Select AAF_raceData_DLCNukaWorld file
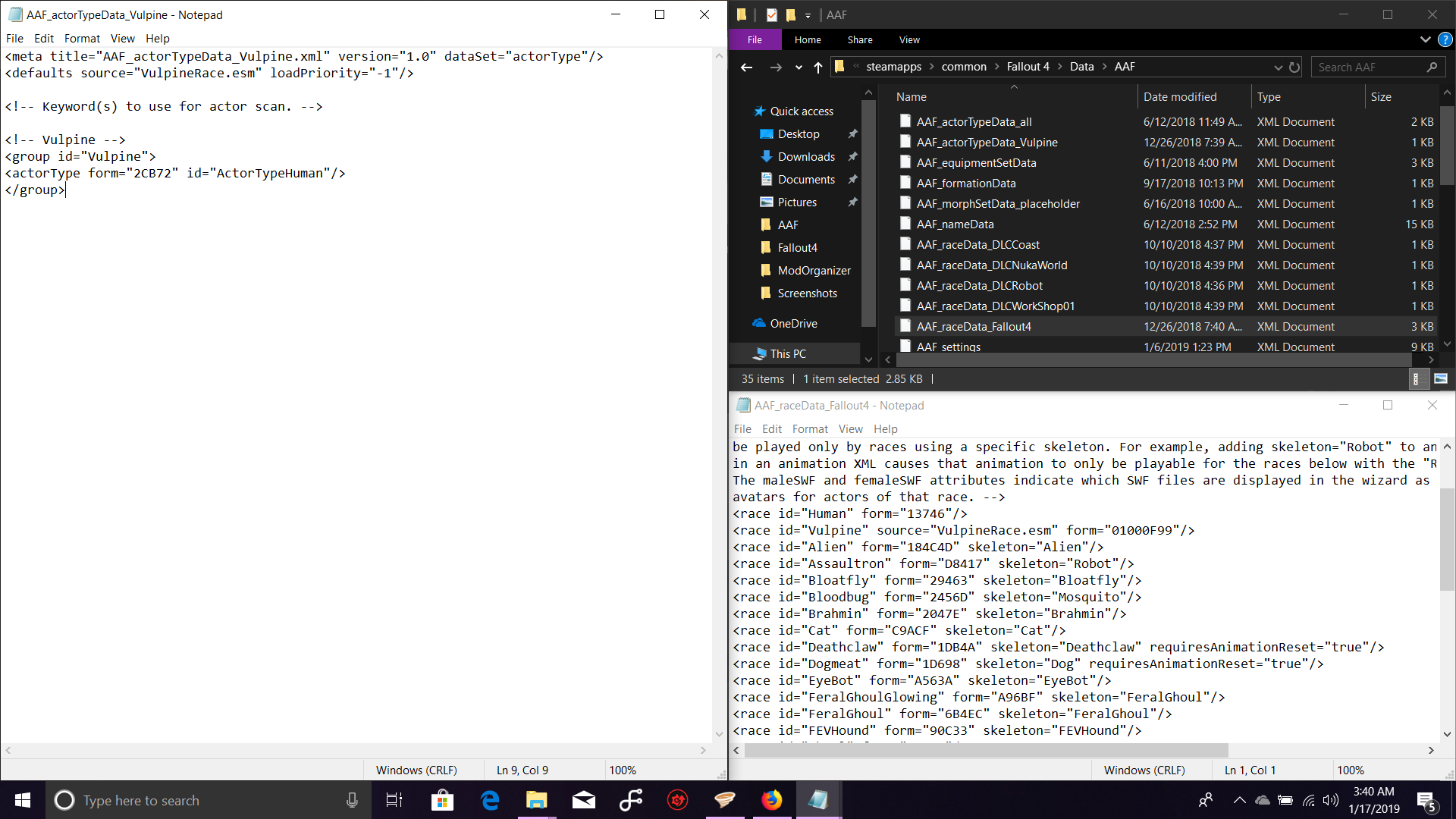 pos(991,265)
